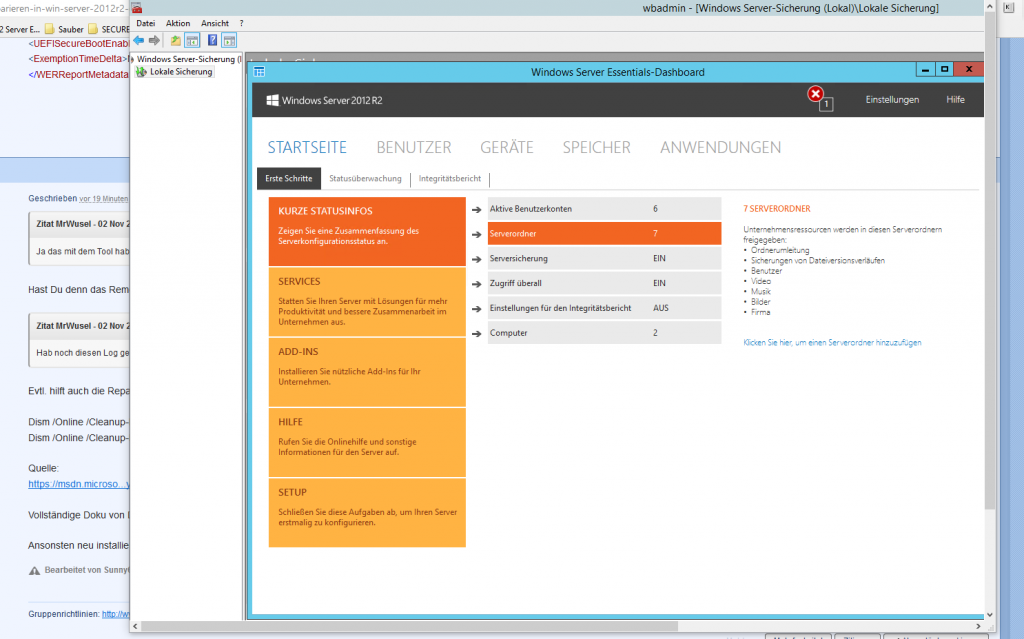
Task: Click the arrow beside Serversicherung row
Action: 477,259
